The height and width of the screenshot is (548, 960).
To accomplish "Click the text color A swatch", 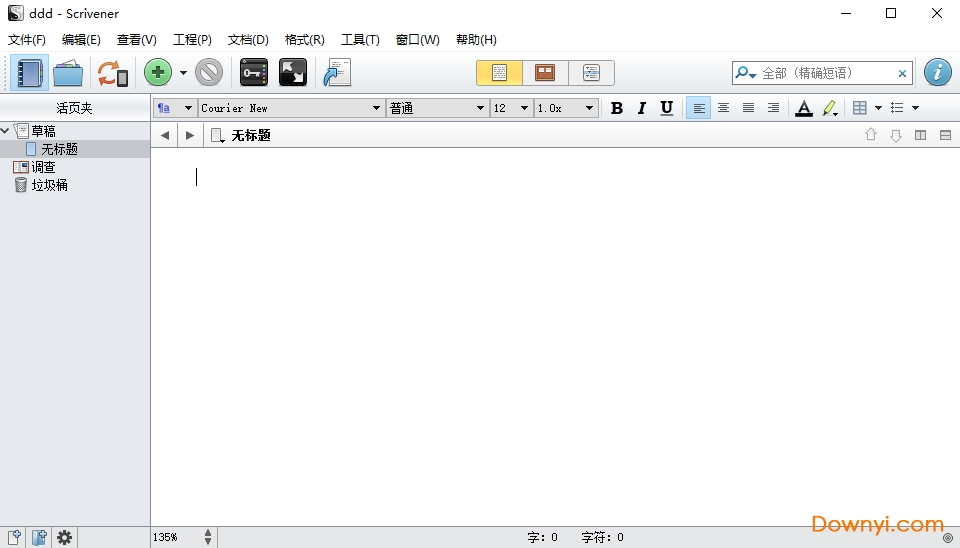I will [803, 108].
